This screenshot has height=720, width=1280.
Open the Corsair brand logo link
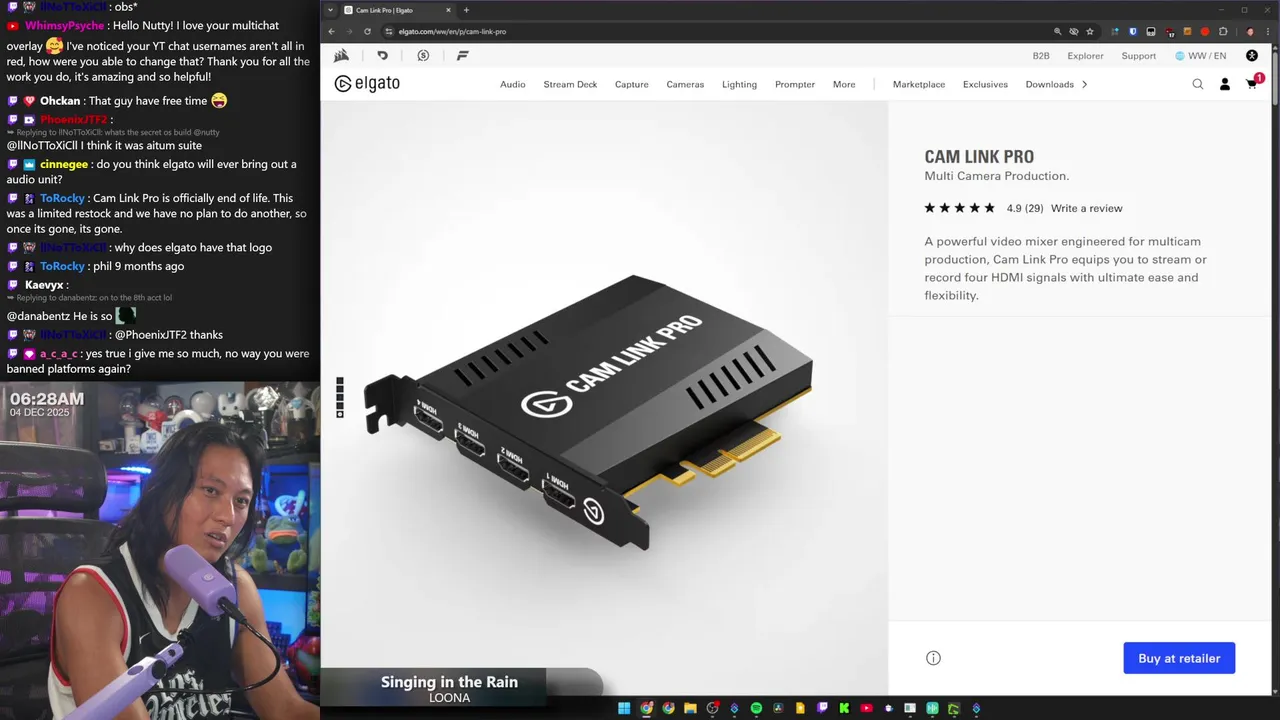[x=341, y=56]
